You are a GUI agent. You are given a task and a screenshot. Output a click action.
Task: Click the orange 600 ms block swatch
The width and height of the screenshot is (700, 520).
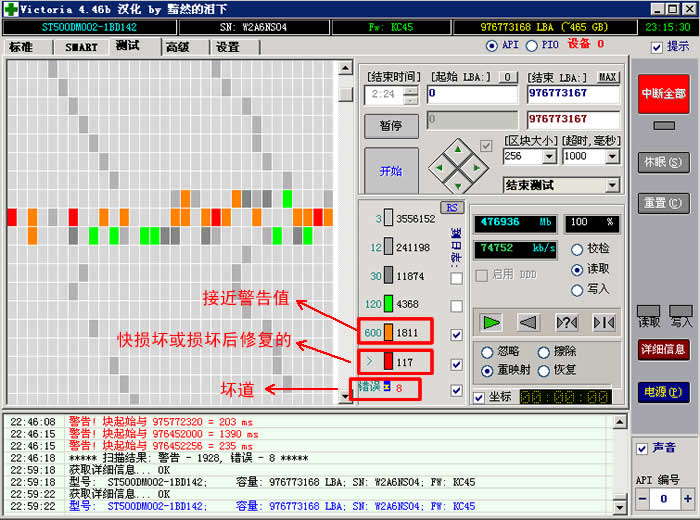[388, 333]
